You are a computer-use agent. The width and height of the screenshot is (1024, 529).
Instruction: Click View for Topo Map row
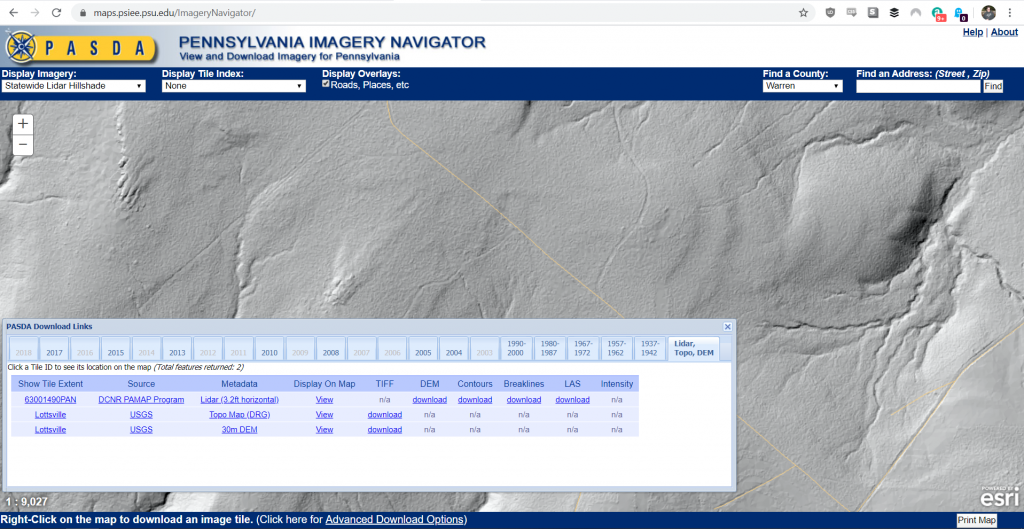[x=325, y=415]
